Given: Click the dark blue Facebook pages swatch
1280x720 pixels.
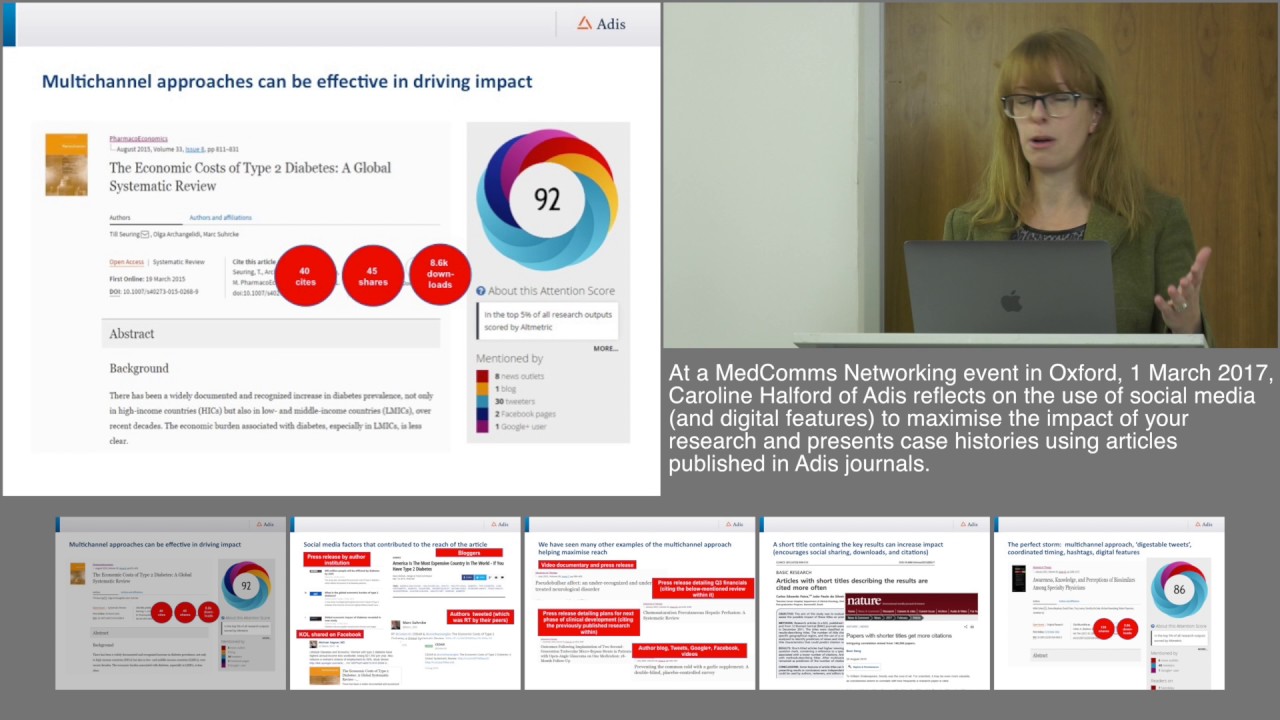Looking at the screenshot, I should click(482, 413).
